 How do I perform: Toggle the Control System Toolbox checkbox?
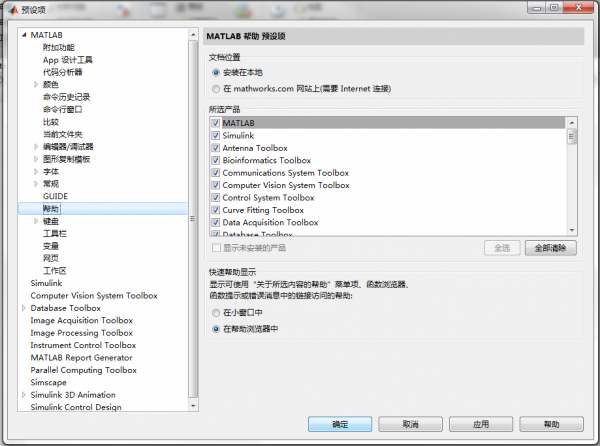click(215, 198)
